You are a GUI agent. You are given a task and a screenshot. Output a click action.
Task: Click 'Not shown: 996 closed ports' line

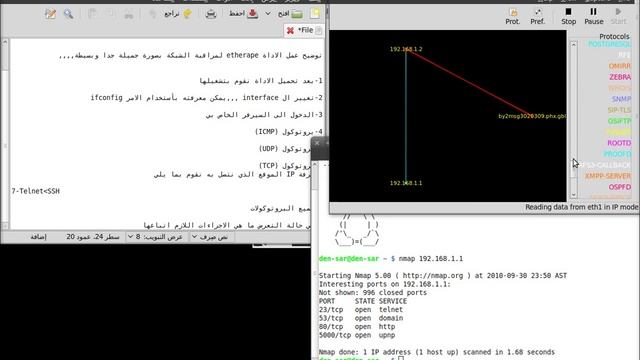[373, 293]
